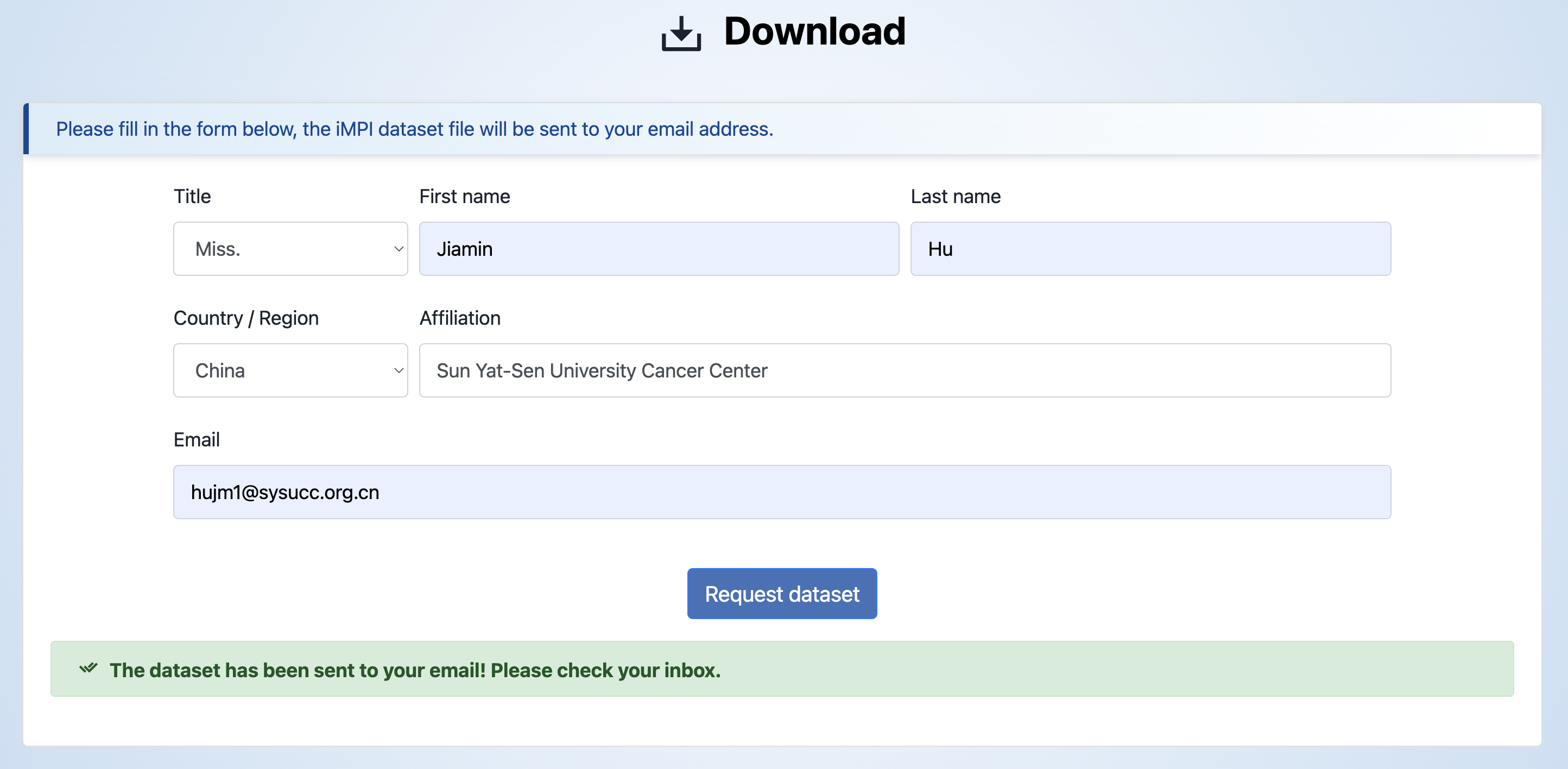Click the First name label
The height and width of the screenshot is (769, 1568).
tap(464, 196)
